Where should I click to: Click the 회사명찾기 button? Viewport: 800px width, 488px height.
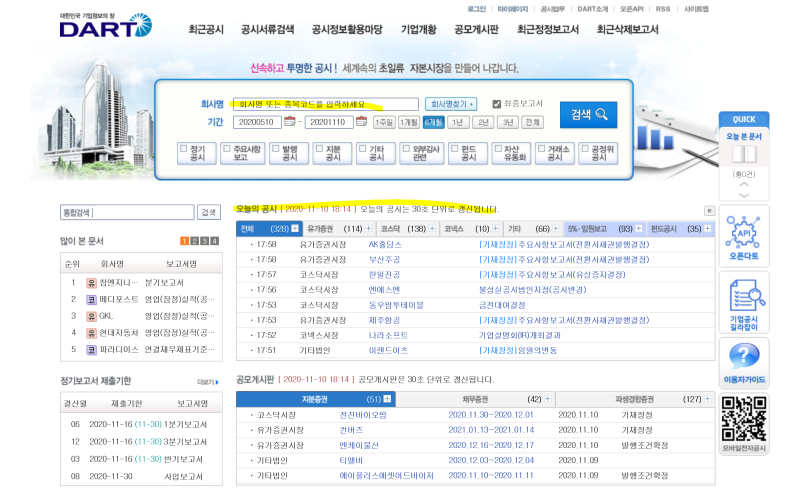(x=451, y=104)
